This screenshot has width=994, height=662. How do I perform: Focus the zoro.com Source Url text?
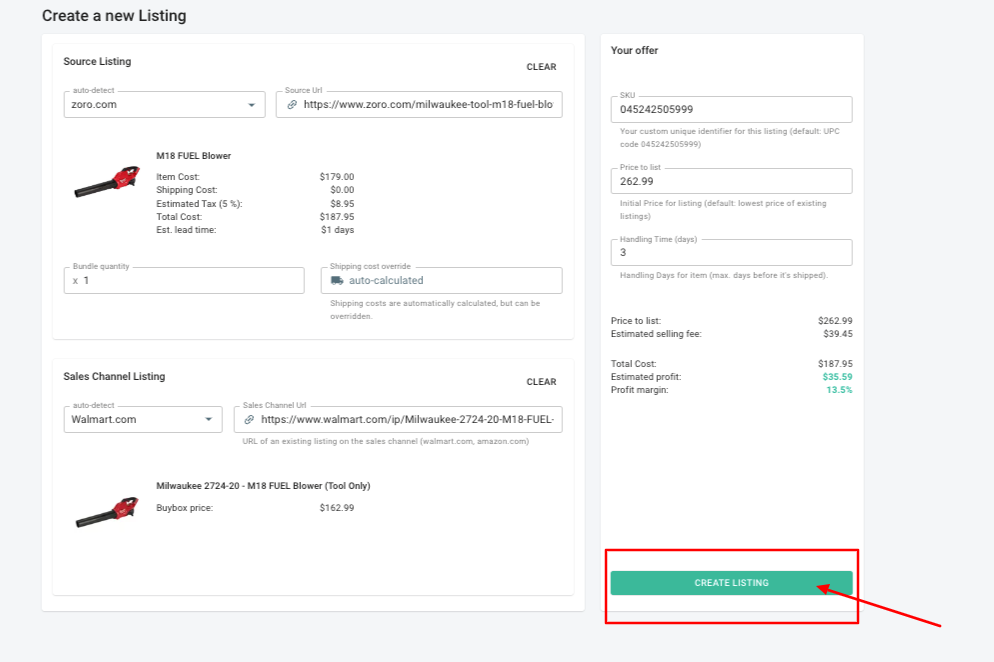pos(432,104)
